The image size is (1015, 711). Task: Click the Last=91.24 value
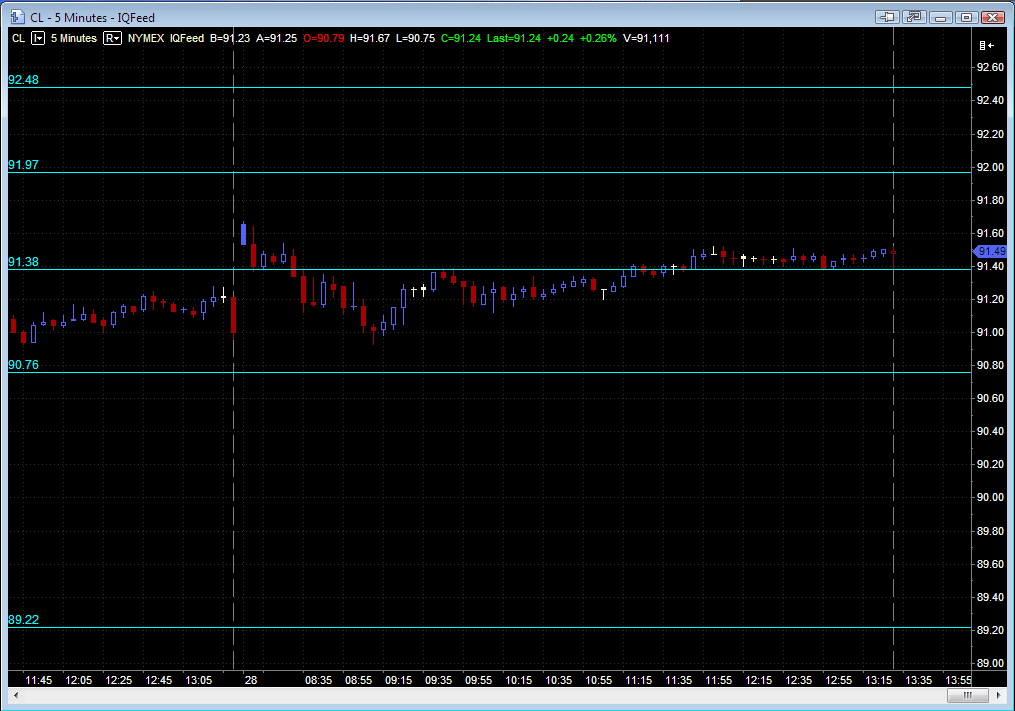pos(514,38)
